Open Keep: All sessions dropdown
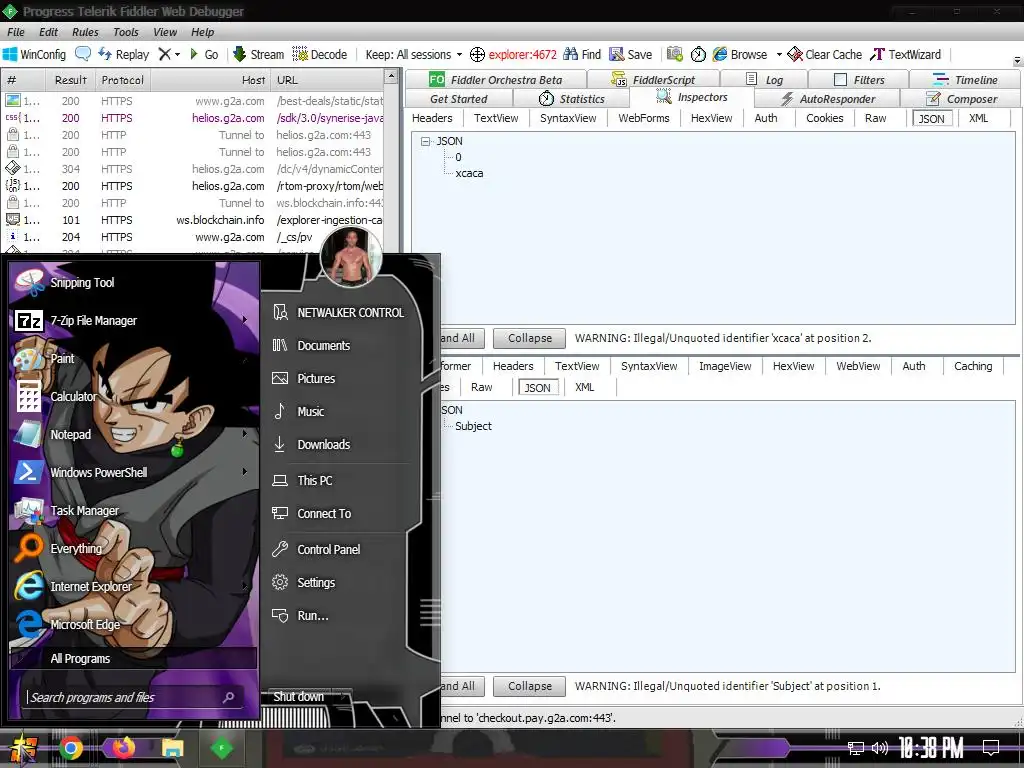 (414, 54)
